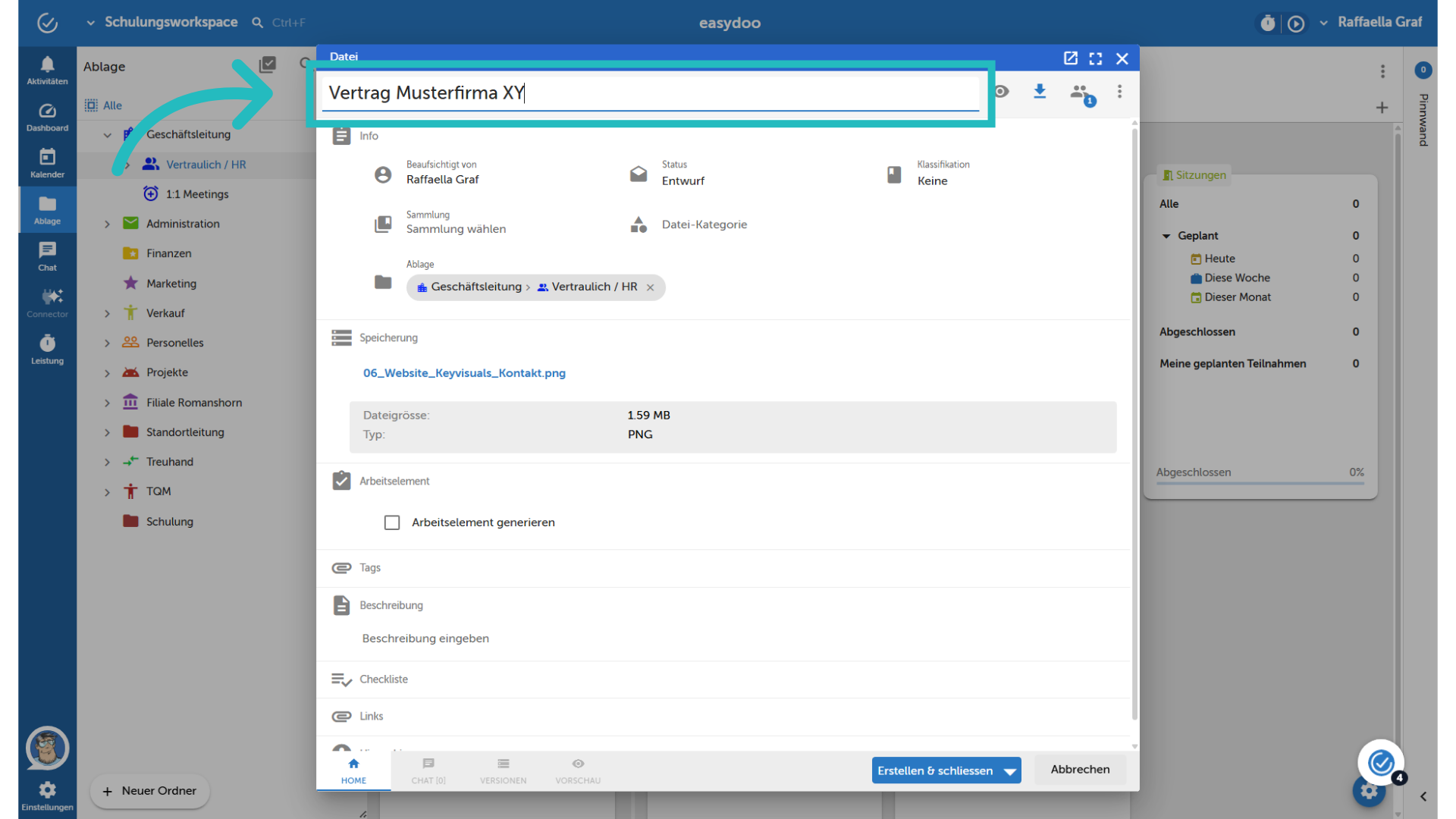Select the Marketing folder

[171, 284]
